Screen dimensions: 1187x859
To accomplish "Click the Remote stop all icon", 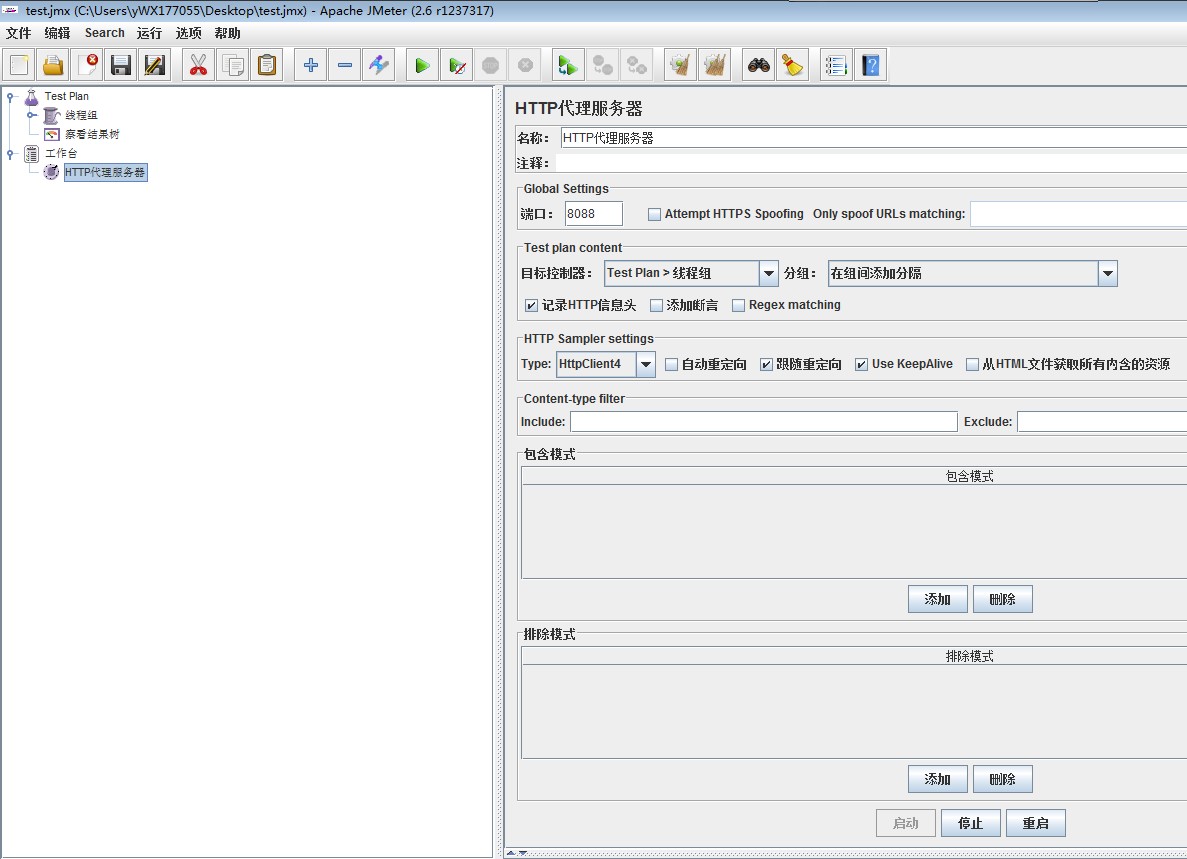I will click(603, 65).
